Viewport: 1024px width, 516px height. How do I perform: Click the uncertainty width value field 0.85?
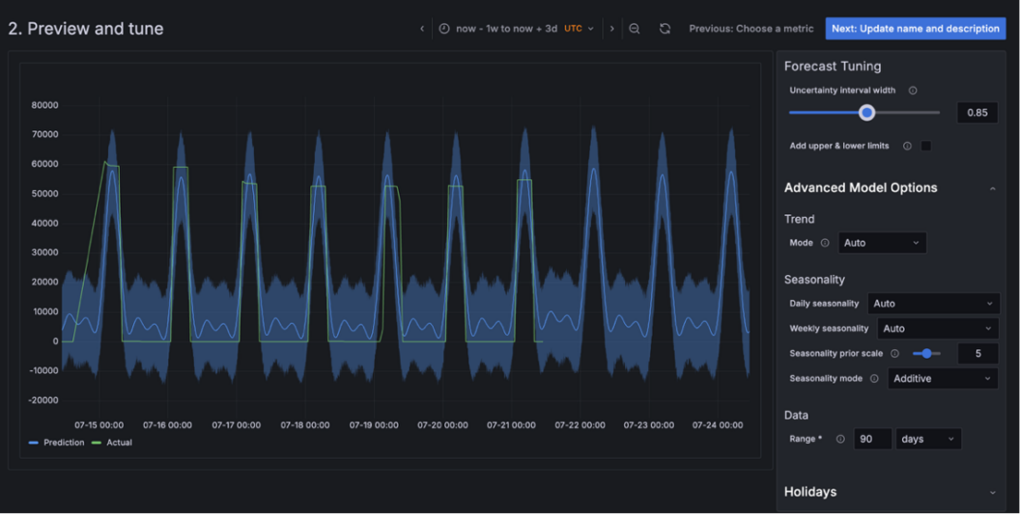tap(977, 113)
